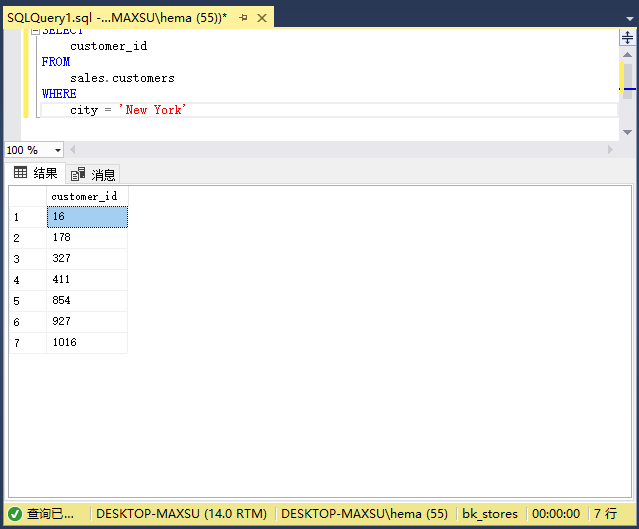Place cursor on customer_id in the SELECT list
The height and width of the screenshot is (529, 639).
tap(109, 46)
